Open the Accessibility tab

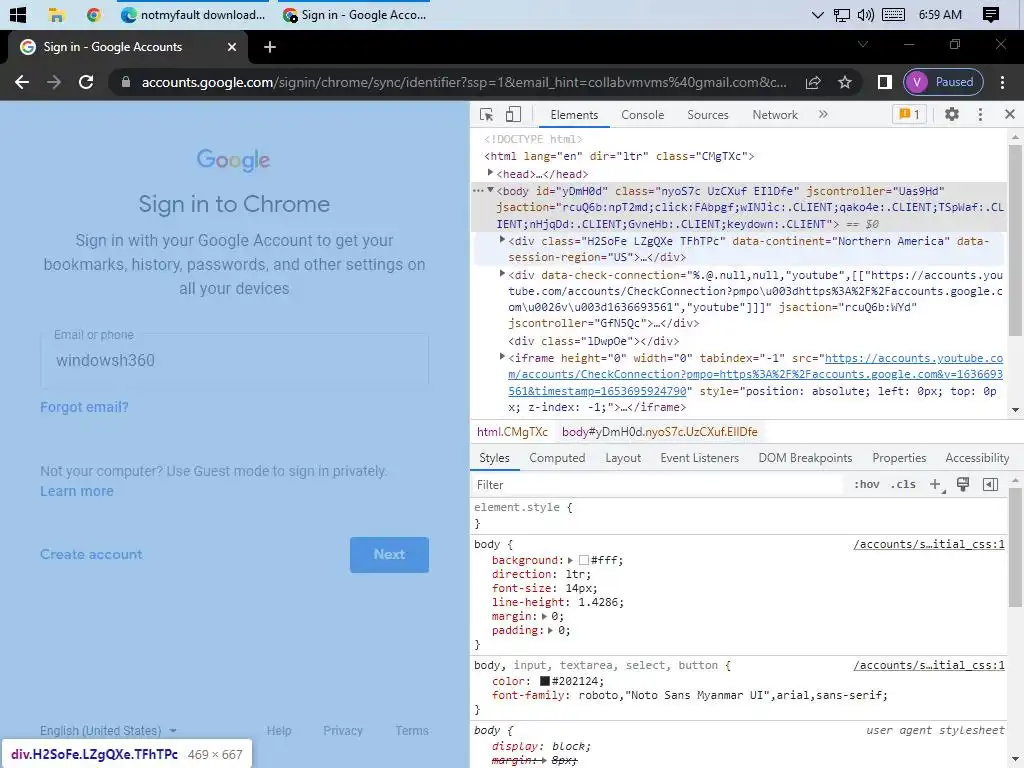coord(977,458)
